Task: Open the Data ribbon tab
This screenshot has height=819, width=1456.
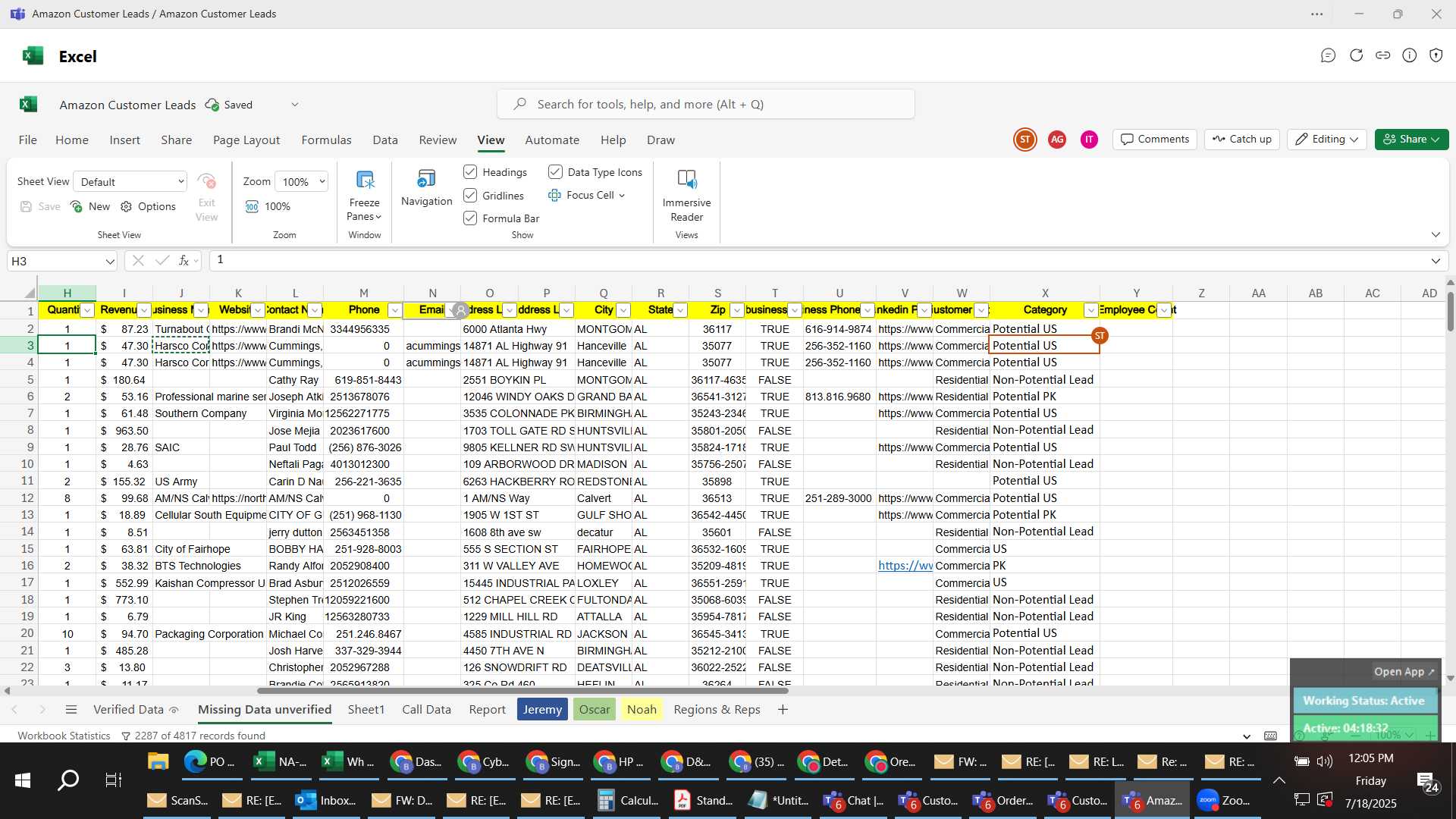Action: pos(385,140)
